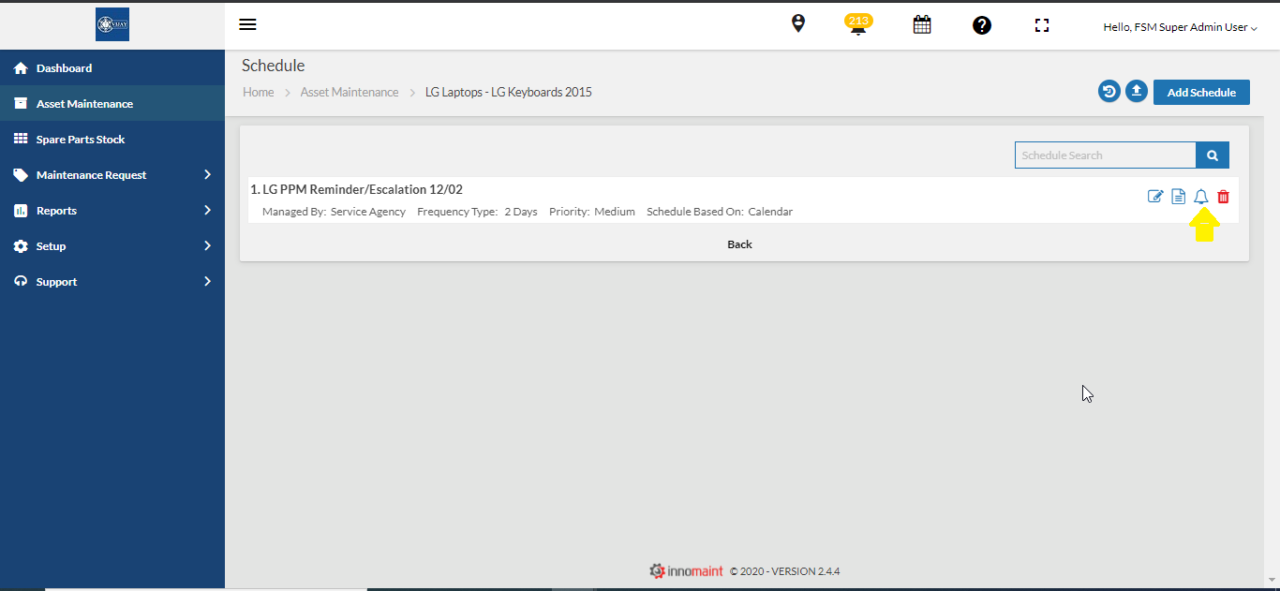This screenshot has height=591, width=1280.
Task: Click the upload icon beside Add Schedule
Action: point(1136,91)
